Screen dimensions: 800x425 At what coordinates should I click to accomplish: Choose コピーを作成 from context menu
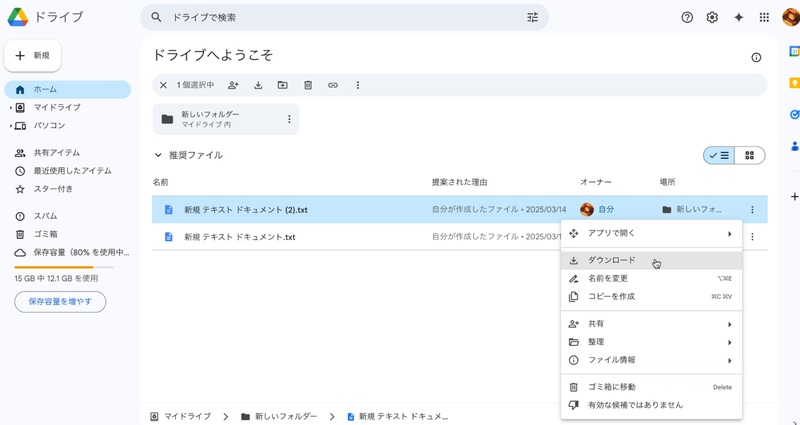point(652,296)
